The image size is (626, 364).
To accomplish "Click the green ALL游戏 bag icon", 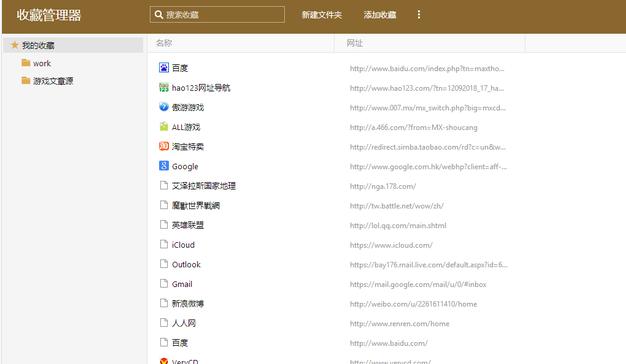I will (164, 127).
